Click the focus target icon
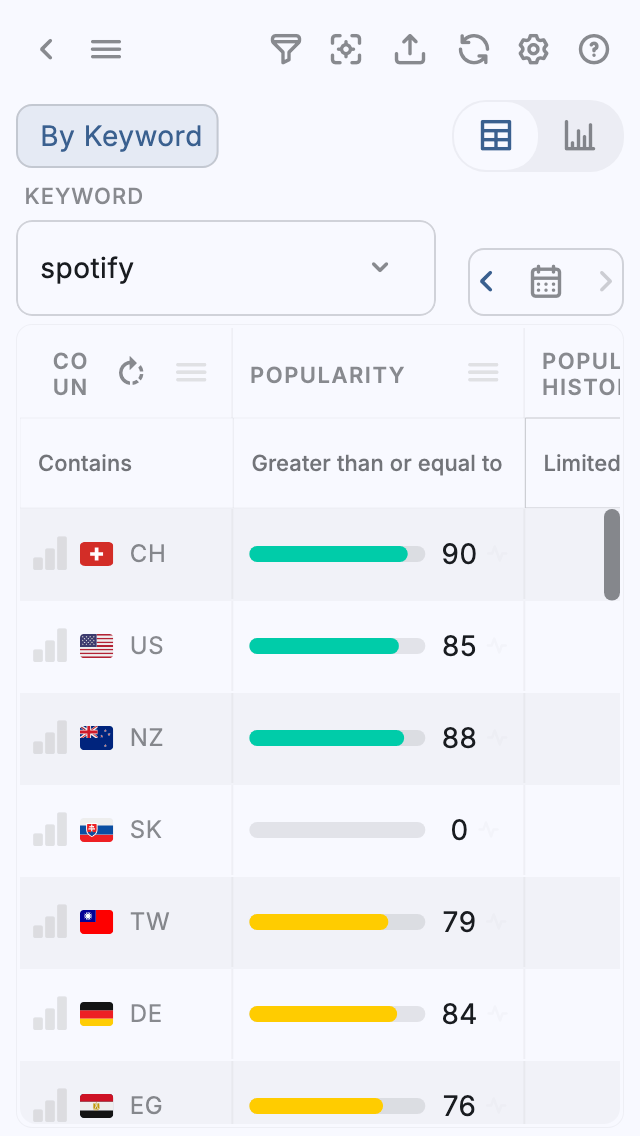The width and height of the screenshot is (640, 1136). [346, 49]
